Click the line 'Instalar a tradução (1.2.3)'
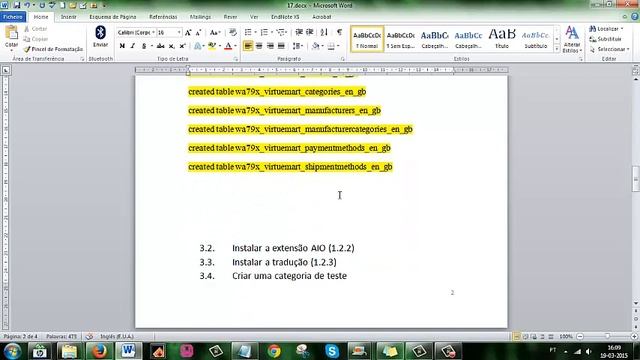 pos(284,262)
